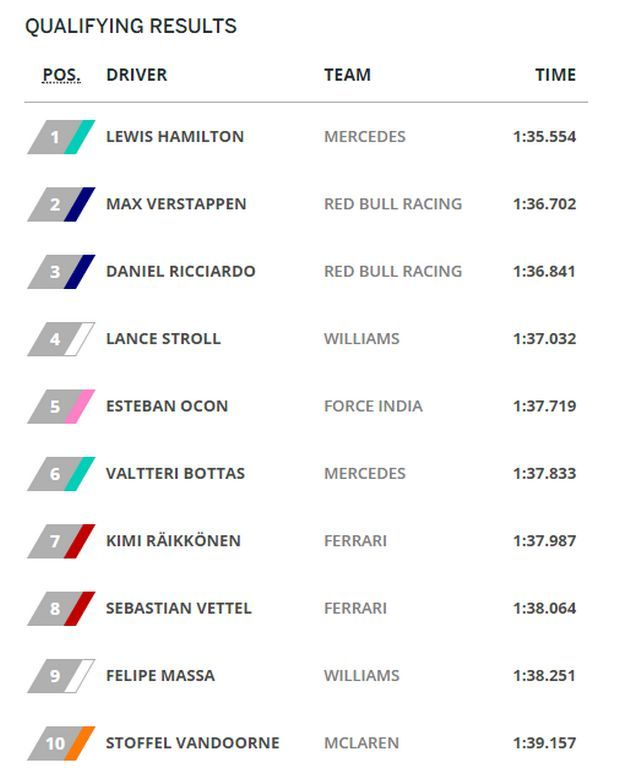Image resolution: width=620 pixels, height=774 pixels.
Task: Open Kimi Räikkönen driver name
Action: tap(173, 541)
